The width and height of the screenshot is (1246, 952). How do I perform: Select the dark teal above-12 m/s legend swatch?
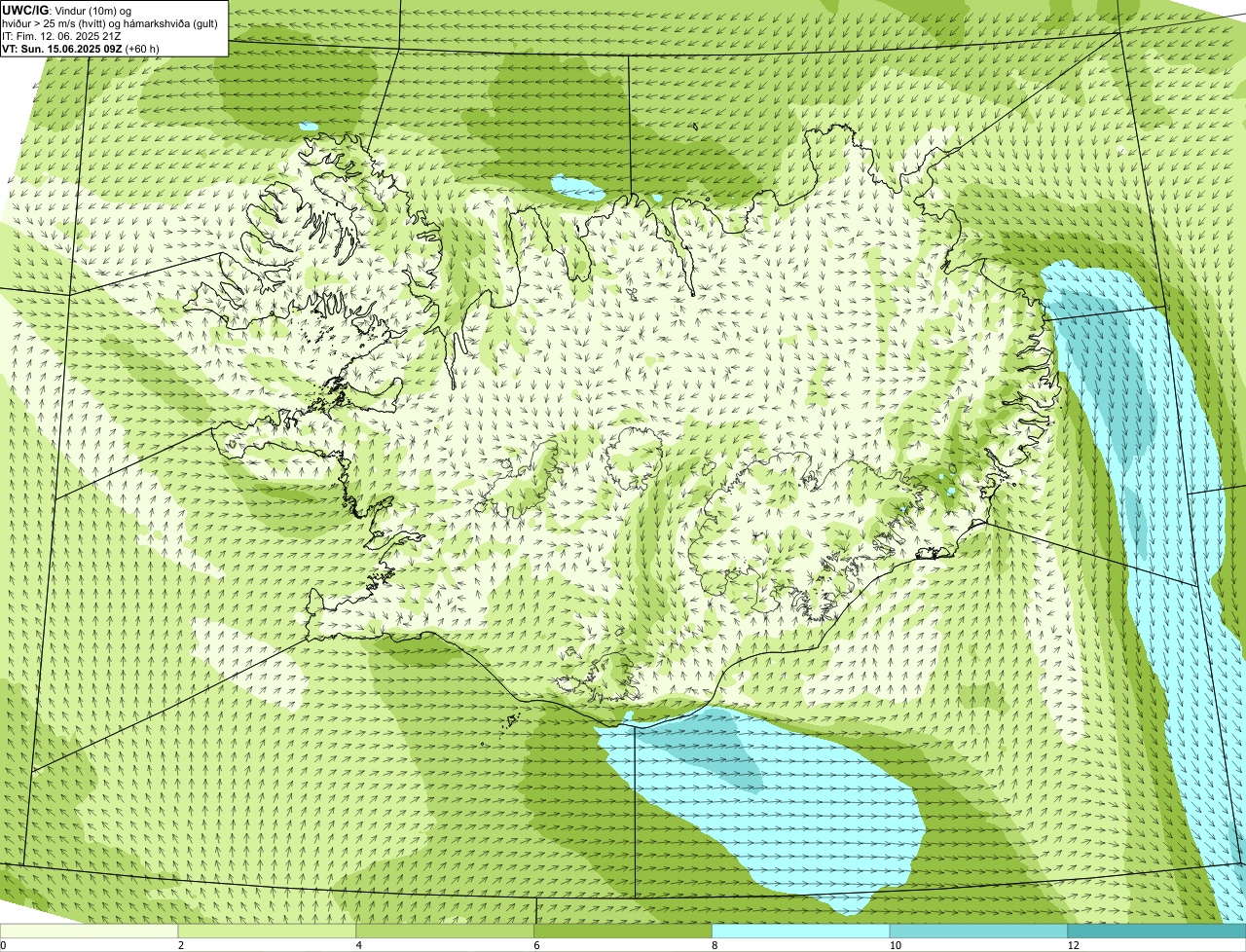pyautogui.click(x=1156, y=931)
